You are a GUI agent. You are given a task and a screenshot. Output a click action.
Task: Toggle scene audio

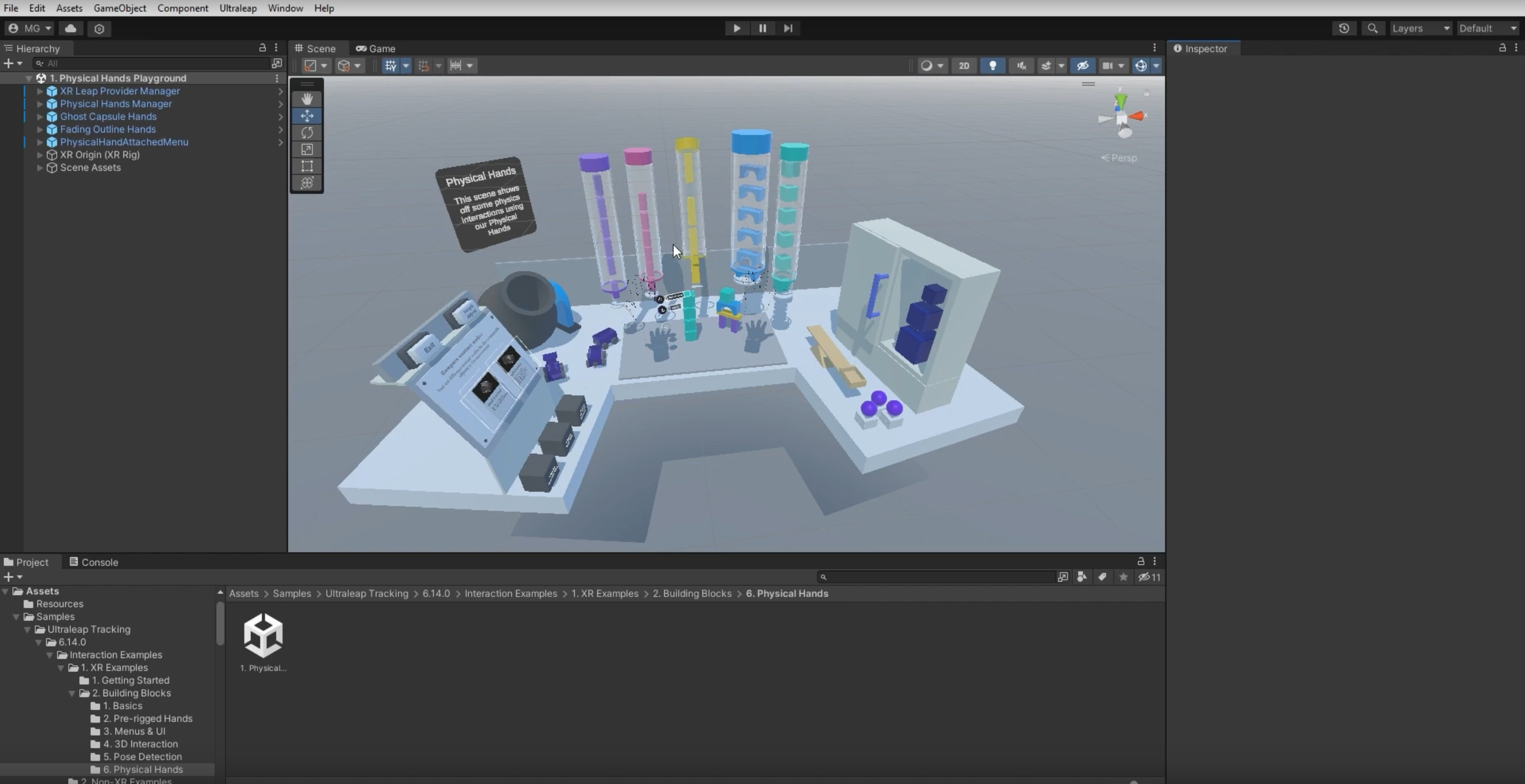[1021, 66]
